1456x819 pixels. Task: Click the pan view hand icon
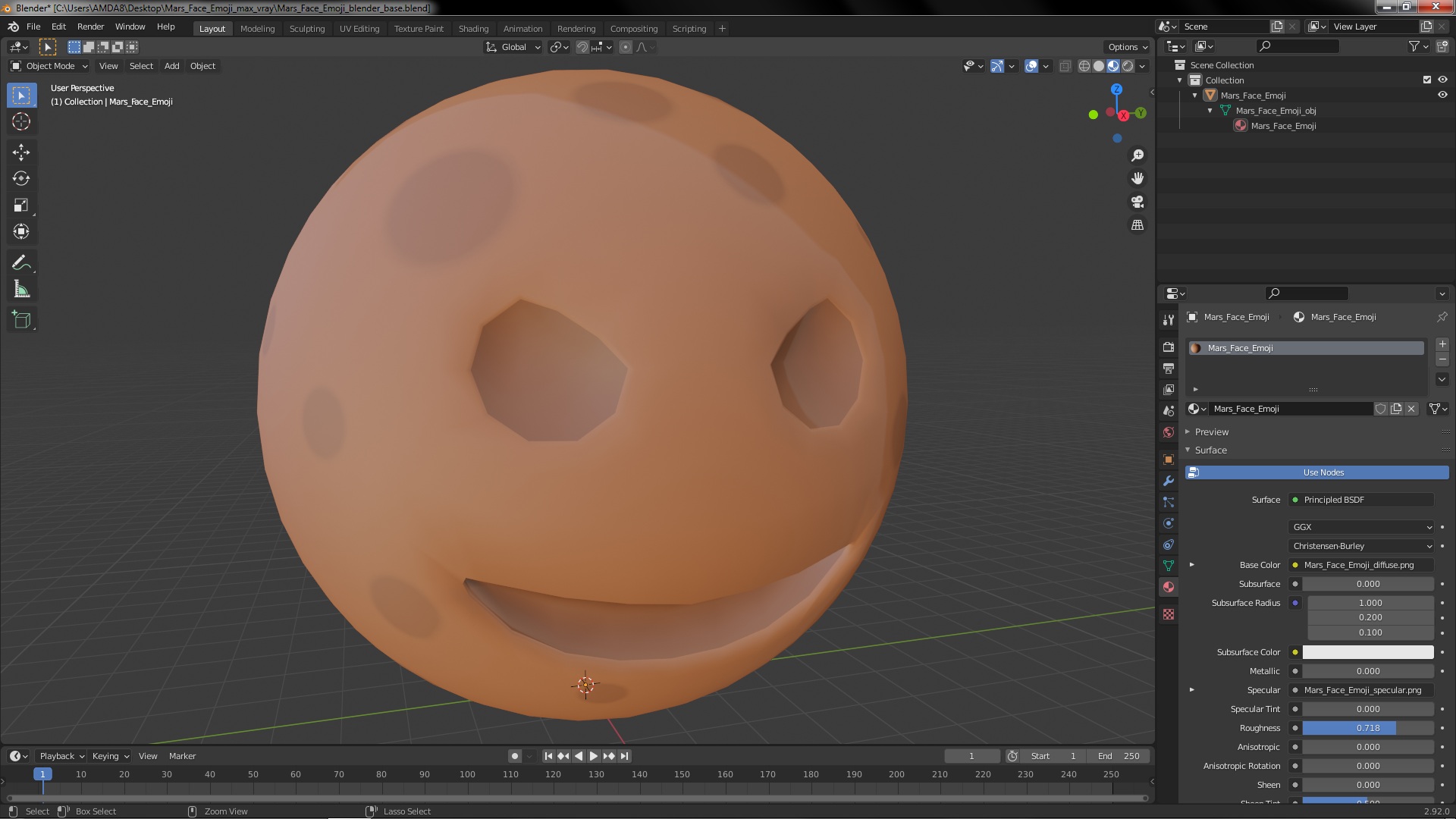1137,178
